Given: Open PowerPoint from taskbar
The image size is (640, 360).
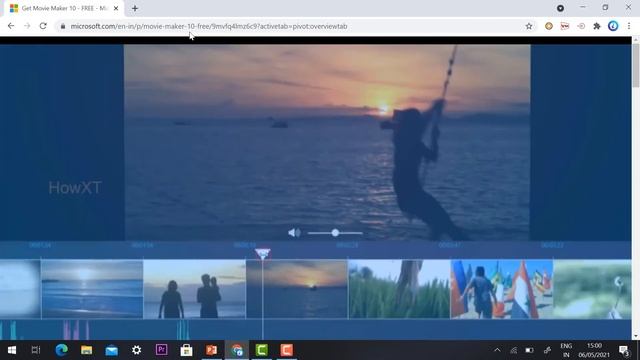Looking at the screenshot, I should click(211, 350).
